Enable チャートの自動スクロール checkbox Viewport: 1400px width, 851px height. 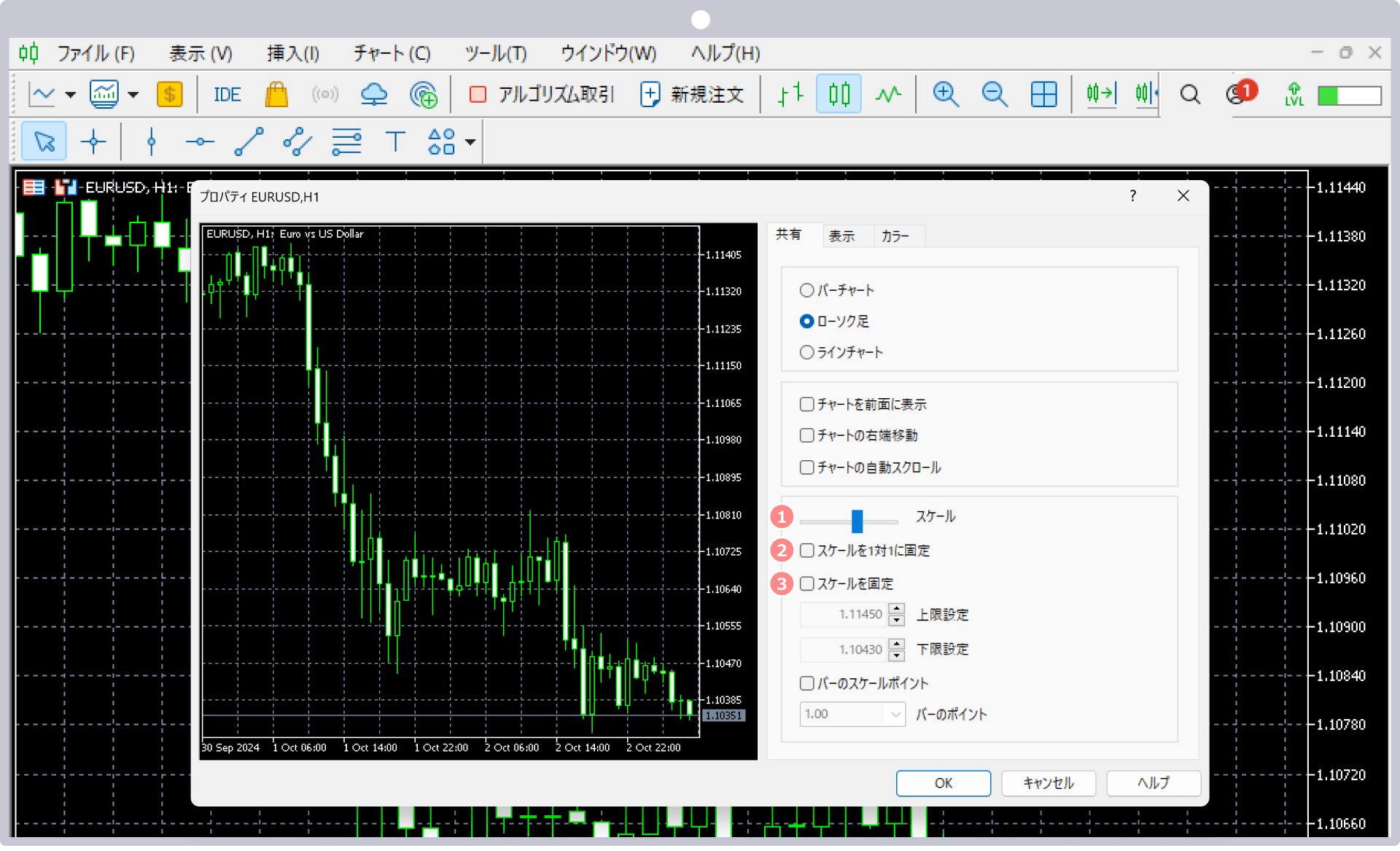tap(806, 467)
